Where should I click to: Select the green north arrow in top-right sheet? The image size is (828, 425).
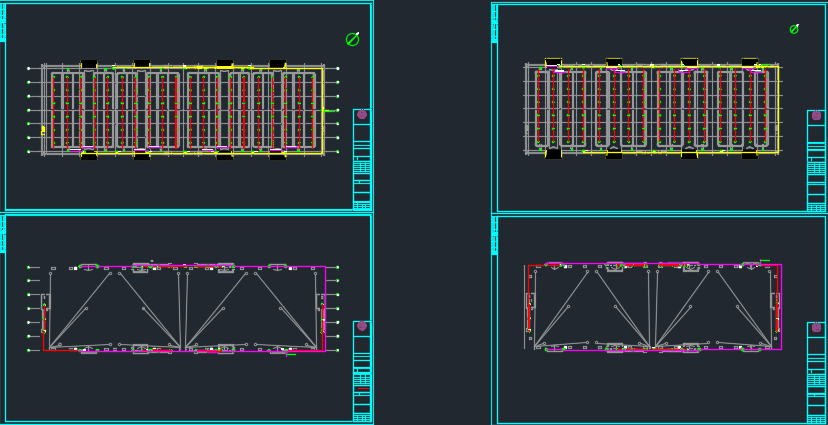click(794, 29)
